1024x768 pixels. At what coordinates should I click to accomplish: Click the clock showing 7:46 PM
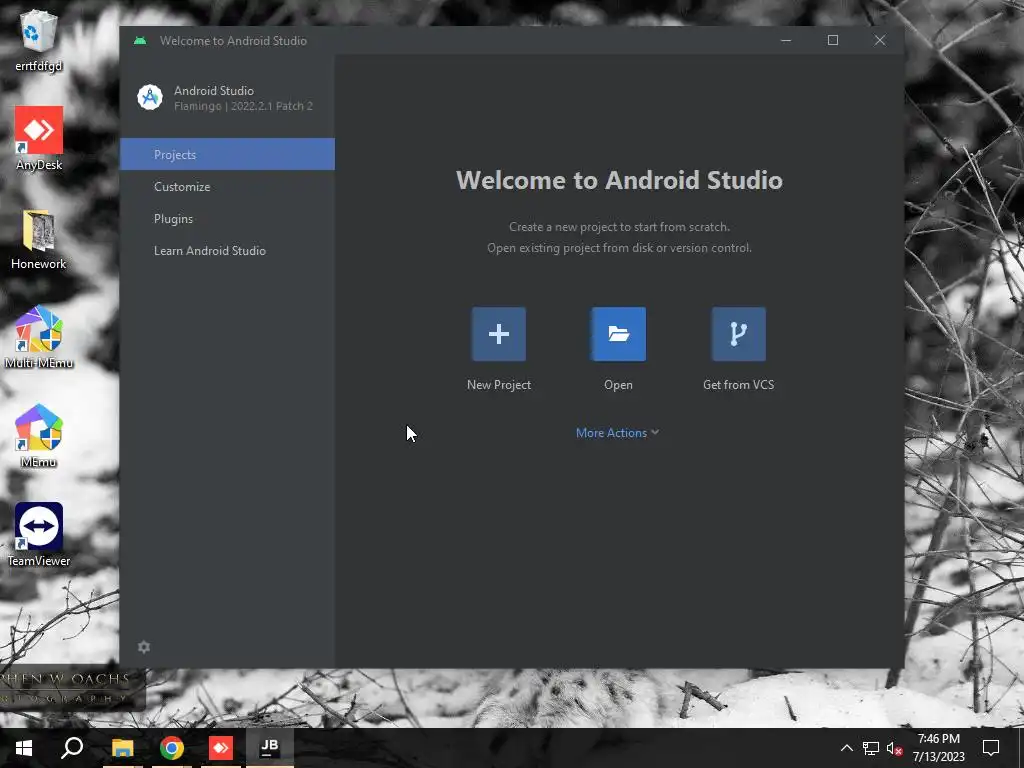[938, 739]
